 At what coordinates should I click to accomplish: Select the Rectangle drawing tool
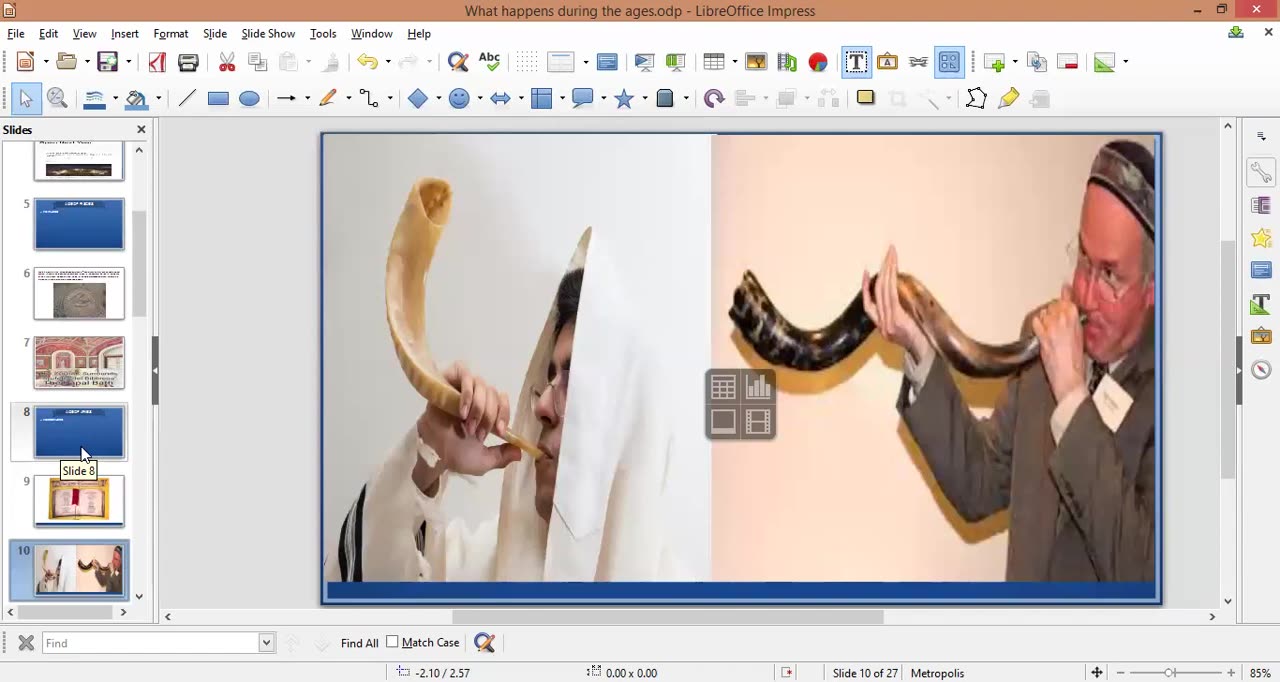[218, 98]
